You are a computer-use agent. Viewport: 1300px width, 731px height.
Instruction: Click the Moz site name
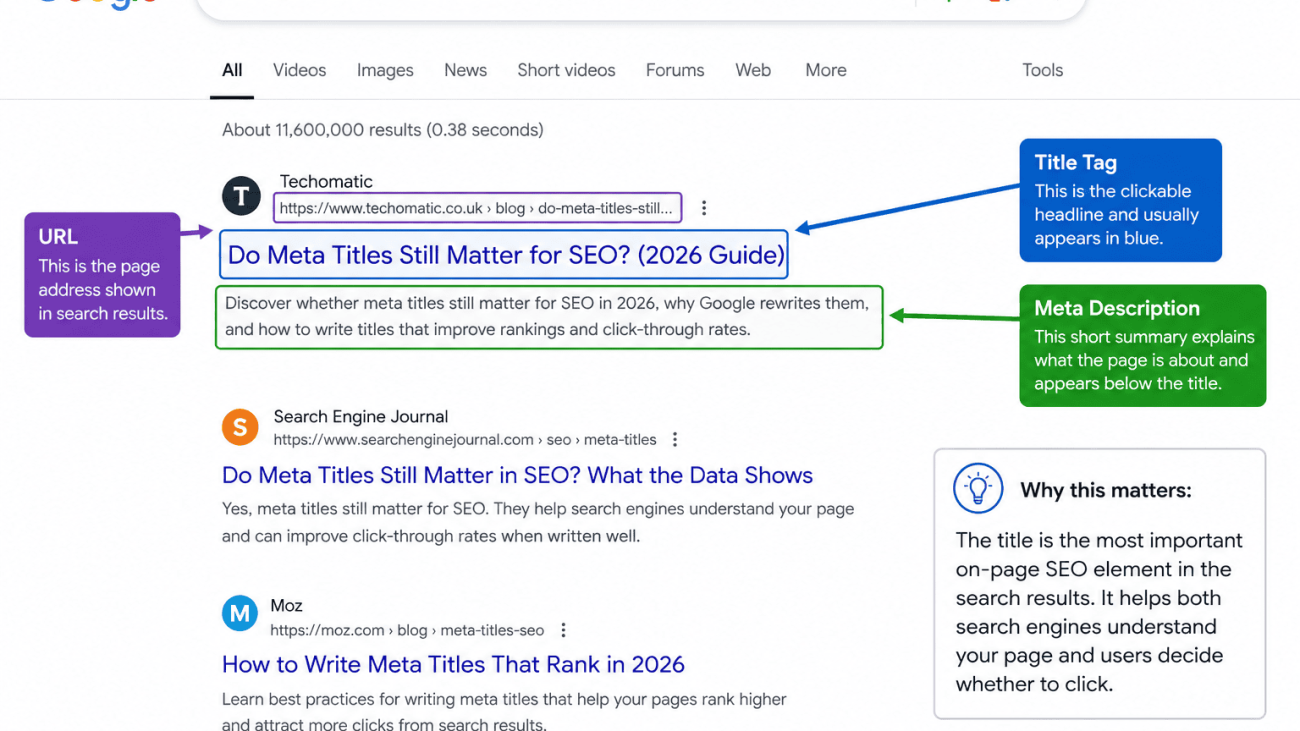(x=286, y=606)
